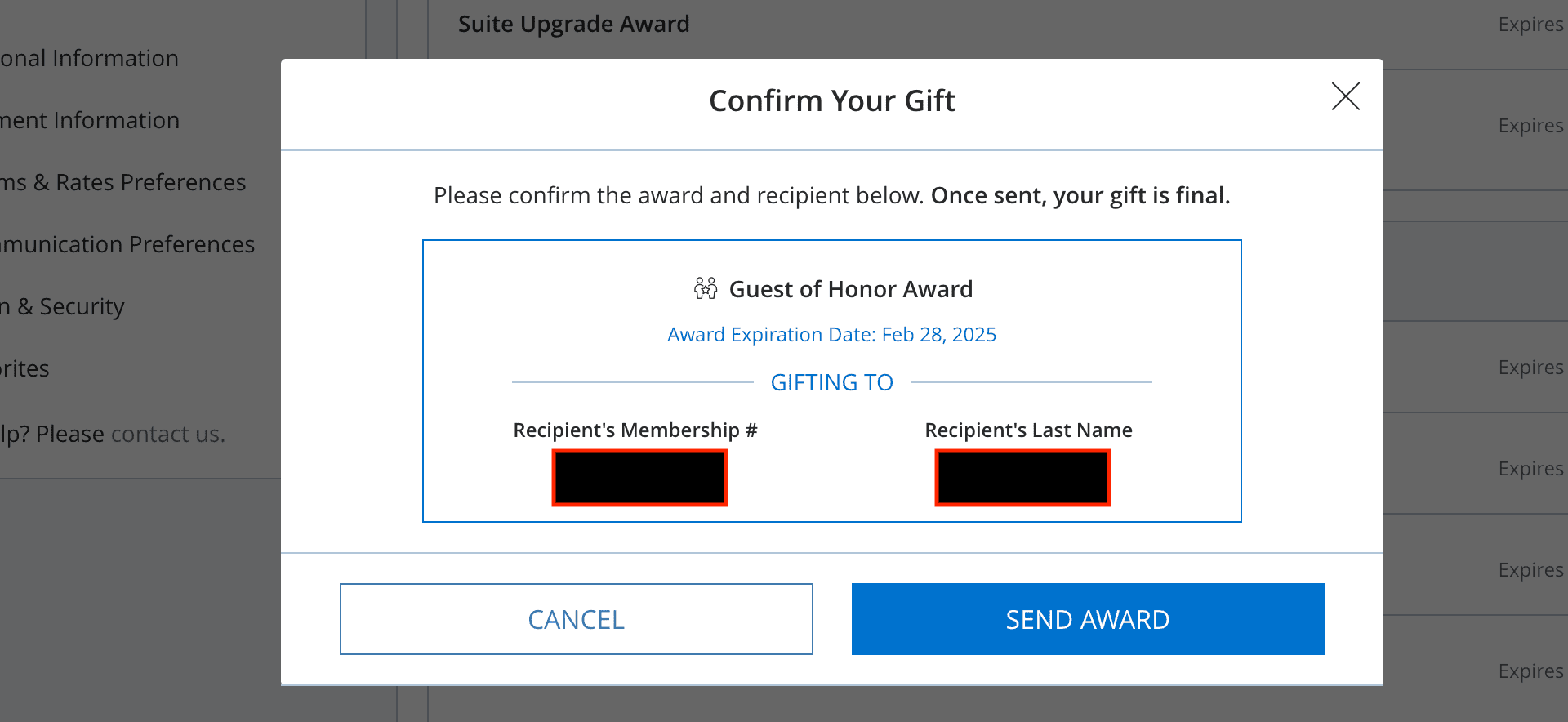The width and height of the screenshot is (1568, 722).
Task: Open Payment Information in the sidebar
Action: pos(90,121)
